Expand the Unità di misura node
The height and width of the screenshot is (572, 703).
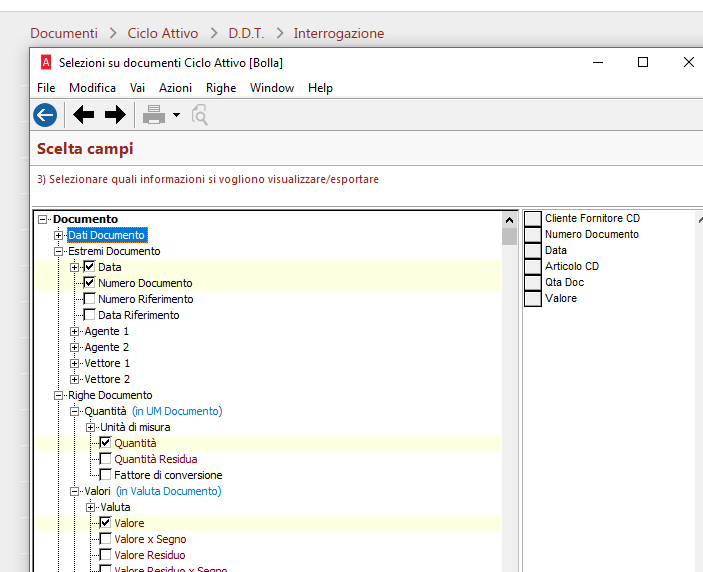coord(91,428)
